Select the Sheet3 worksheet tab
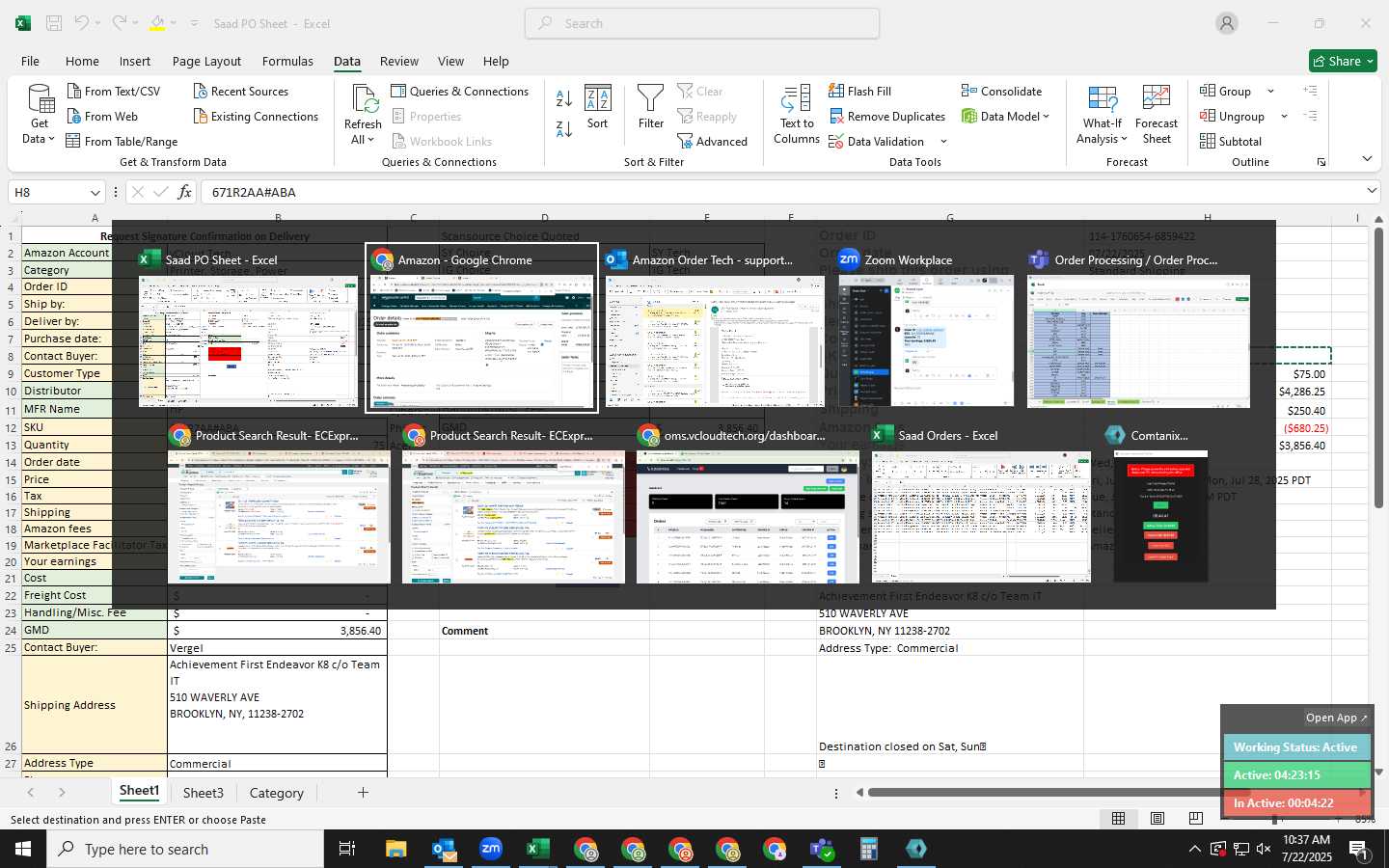 [204, 793]
